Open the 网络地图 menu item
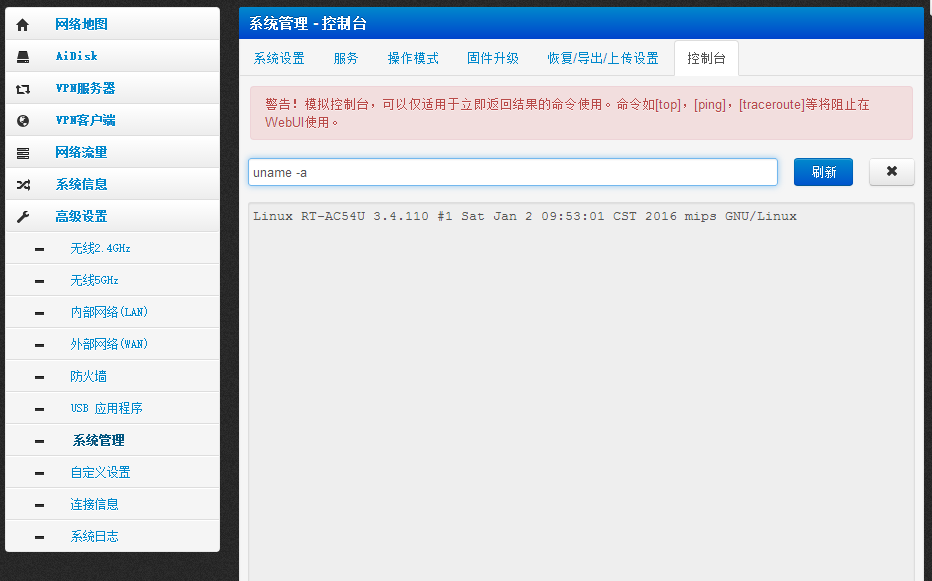 112,24
